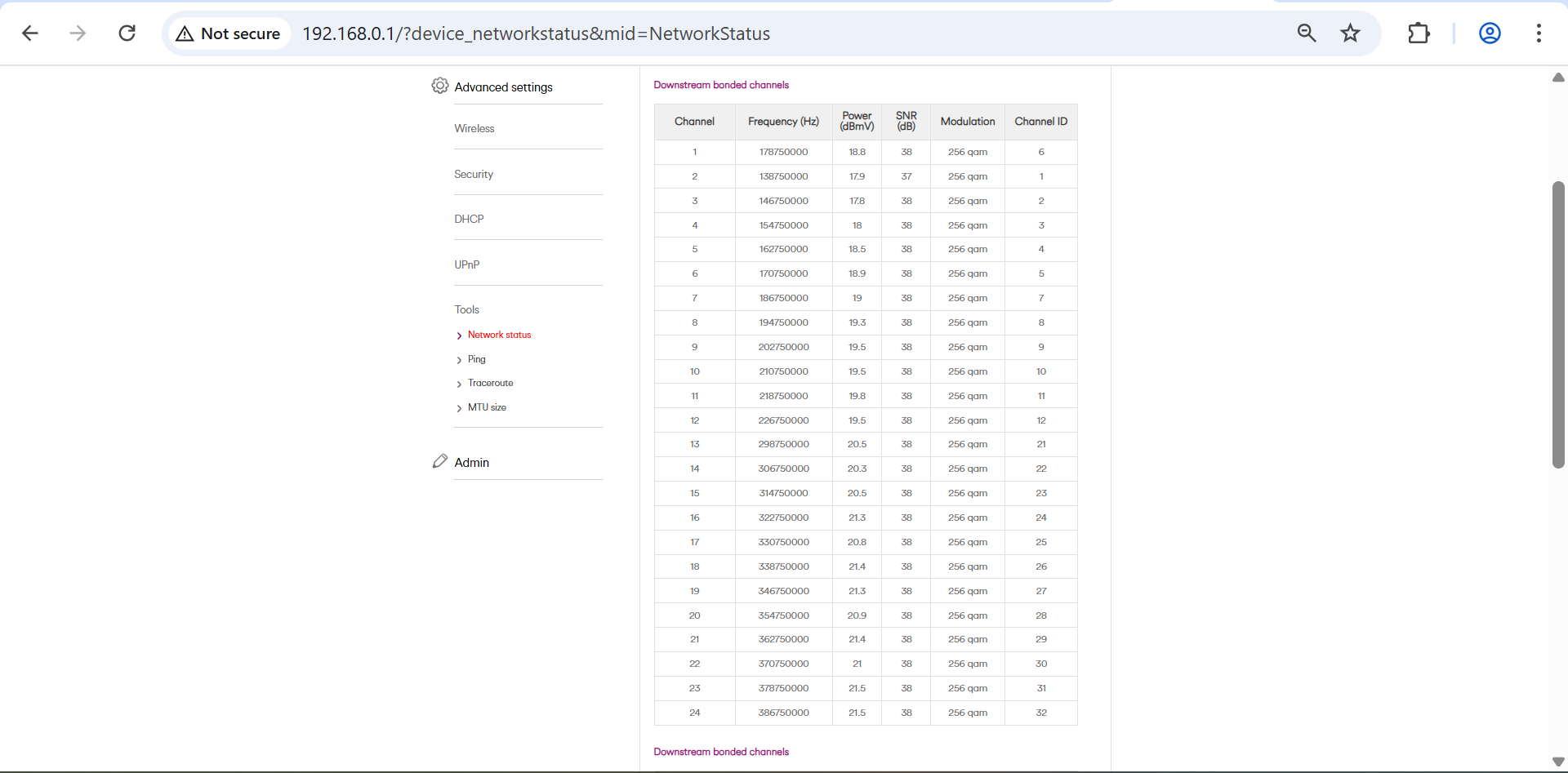Expand the Wireless settings section
1568x773 pixels.
[x=474, y=129]
